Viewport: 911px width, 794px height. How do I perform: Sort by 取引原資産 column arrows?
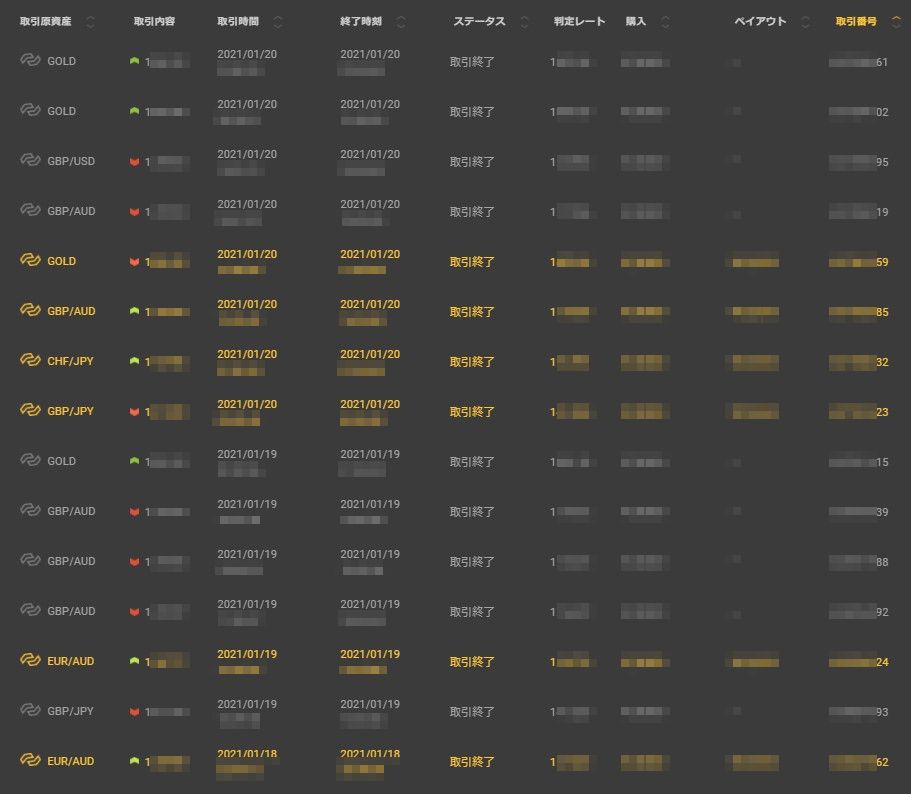(91, 22)
